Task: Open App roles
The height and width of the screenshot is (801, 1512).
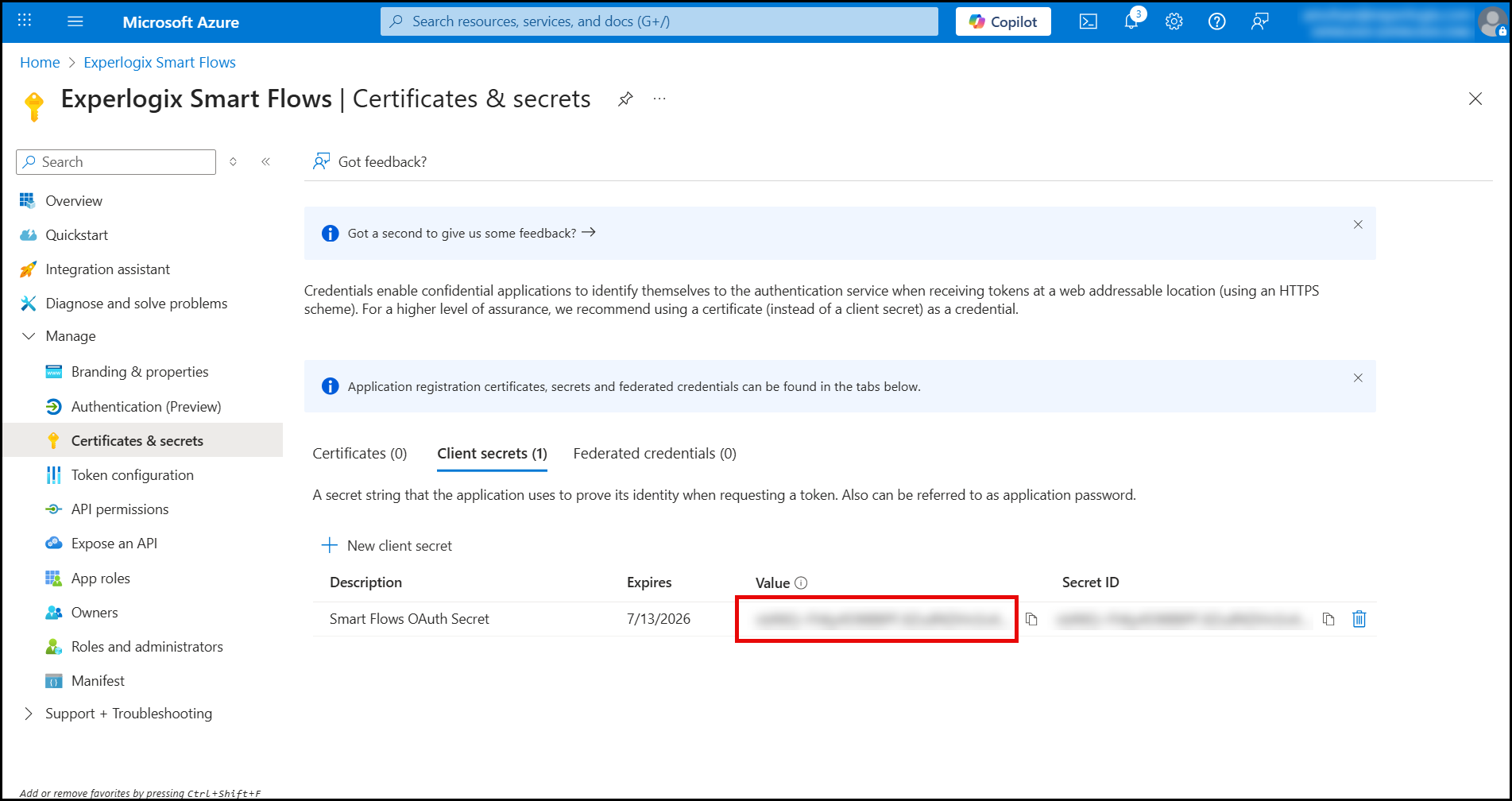Action: point(100,578)
